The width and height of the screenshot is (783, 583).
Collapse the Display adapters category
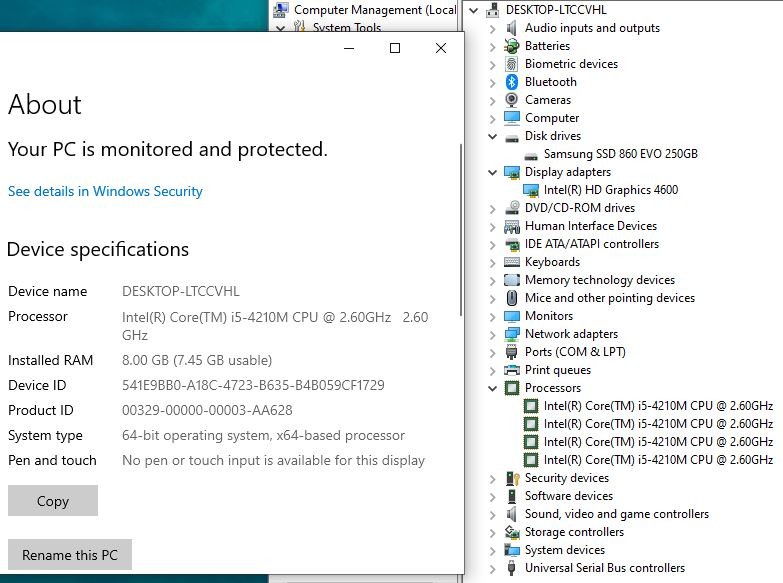(x=492, y=172)
